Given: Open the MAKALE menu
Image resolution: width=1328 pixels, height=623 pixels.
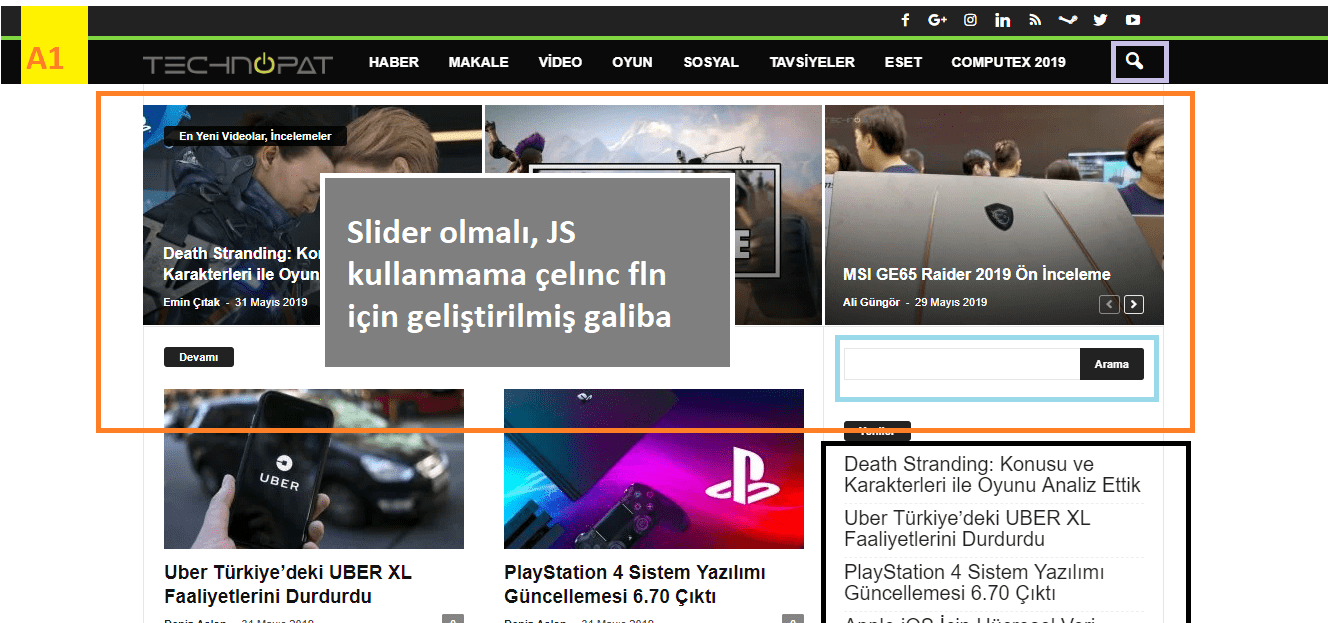Looking at the screenshot, I should (478, 62).
